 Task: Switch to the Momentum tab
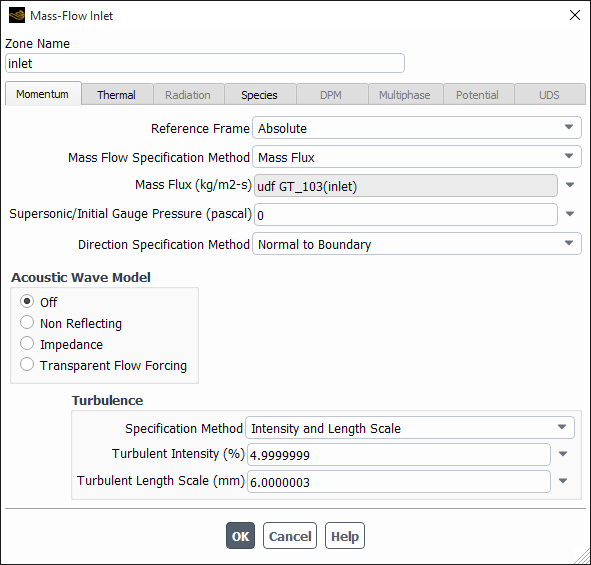pos(43,94)
